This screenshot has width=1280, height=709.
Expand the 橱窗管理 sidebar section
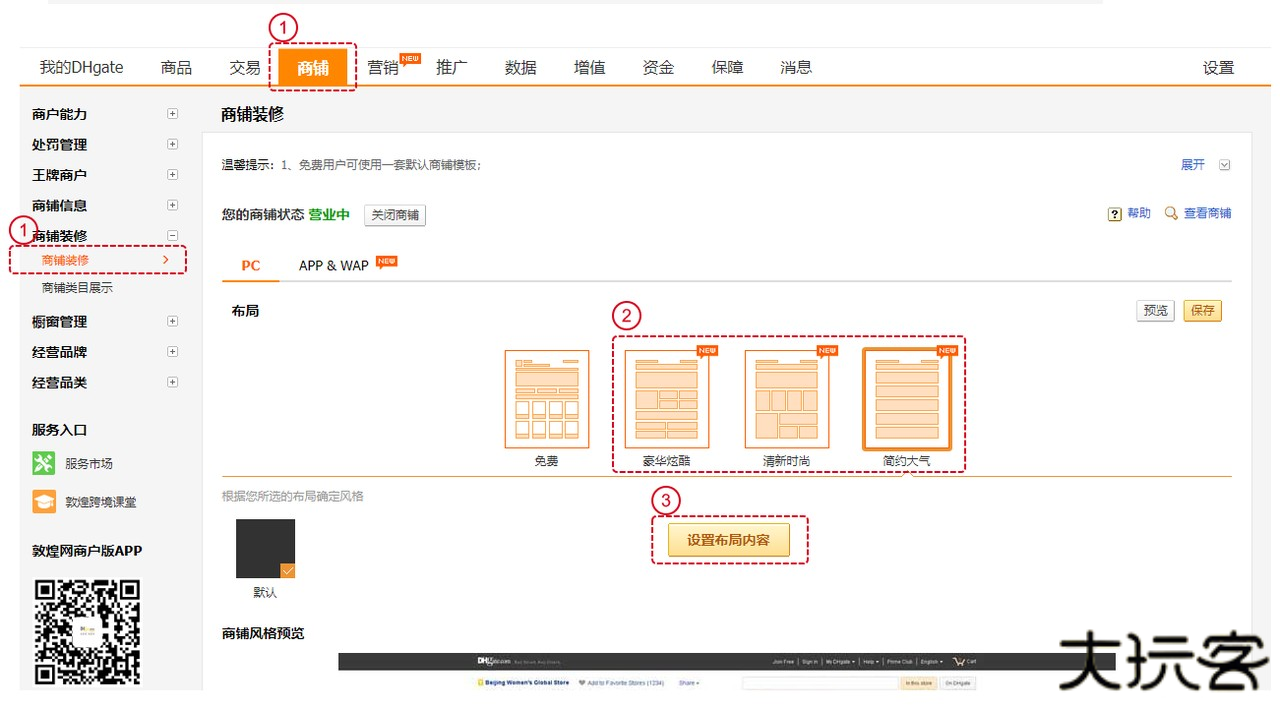pos(172,321)
